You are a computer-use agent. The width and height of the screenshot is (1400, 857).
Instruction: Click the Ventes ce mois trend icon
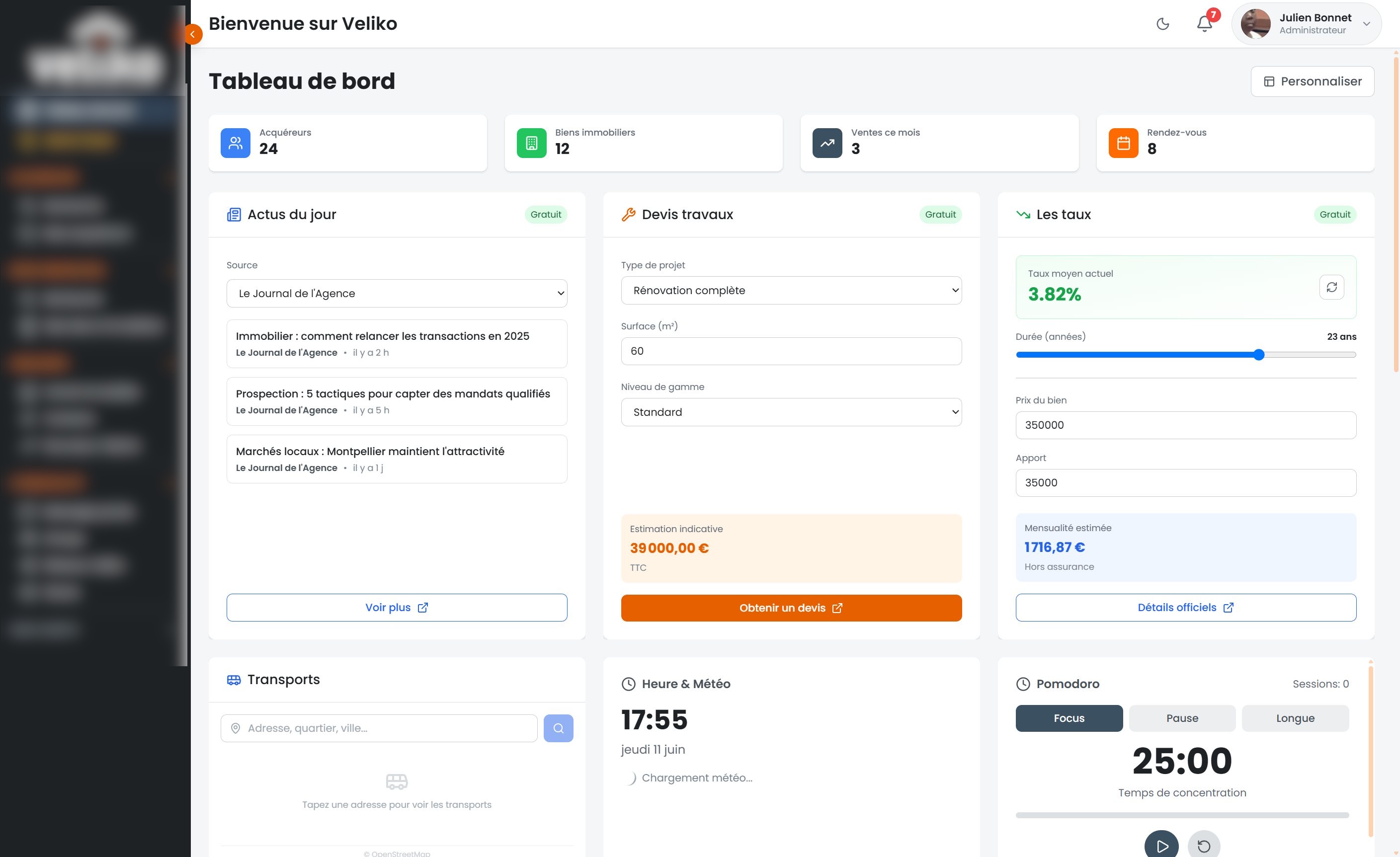827,143
